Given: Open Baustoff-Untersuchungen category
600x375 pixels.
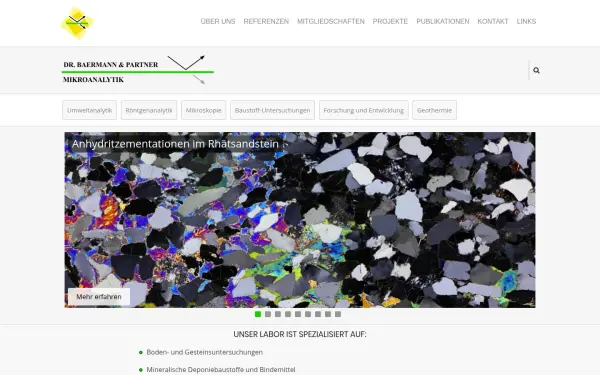Looking at the screenshot, I should (x=272, y=110).
